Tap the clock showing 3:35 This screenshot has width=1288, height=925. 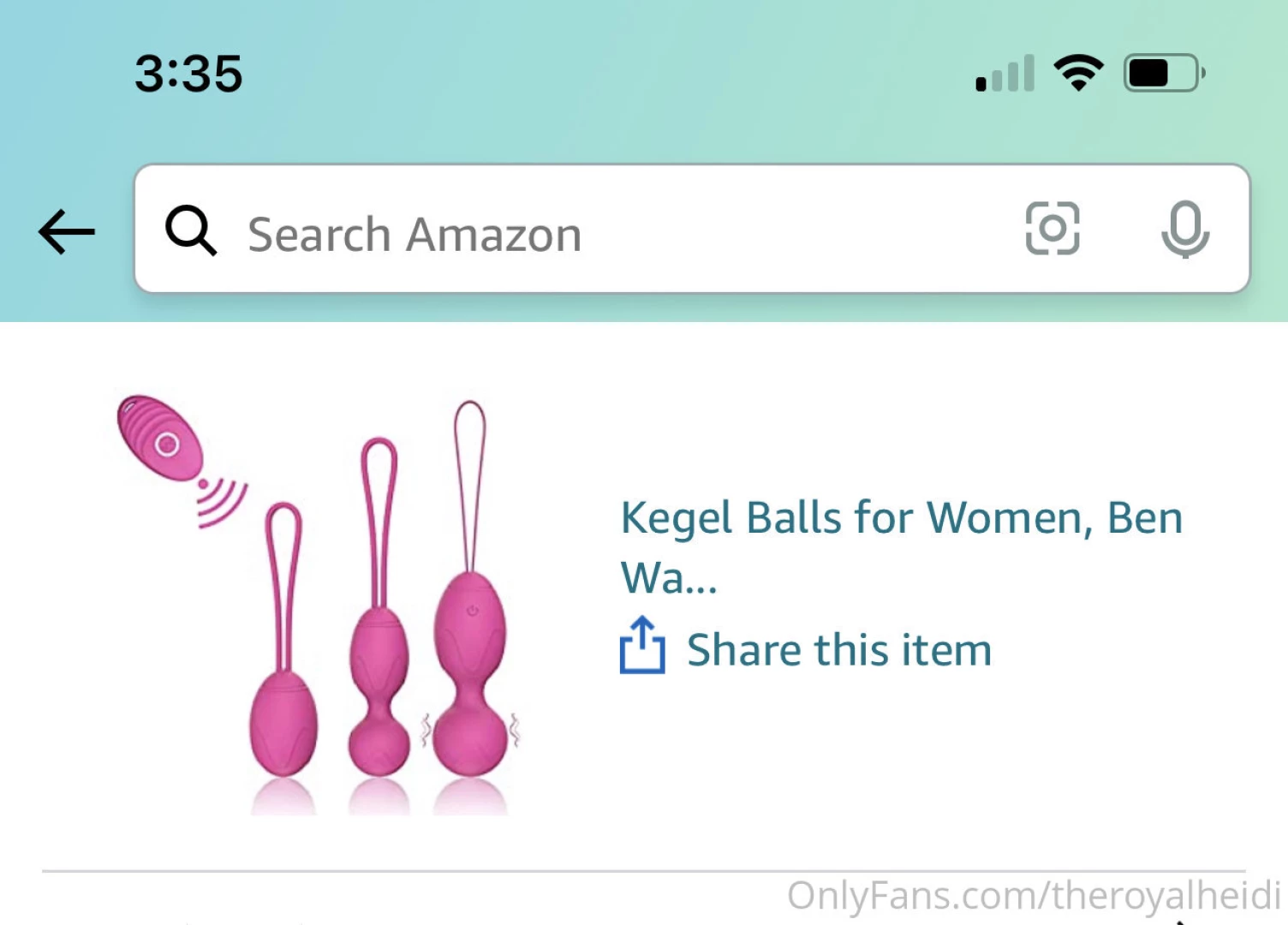coord(188,74)
